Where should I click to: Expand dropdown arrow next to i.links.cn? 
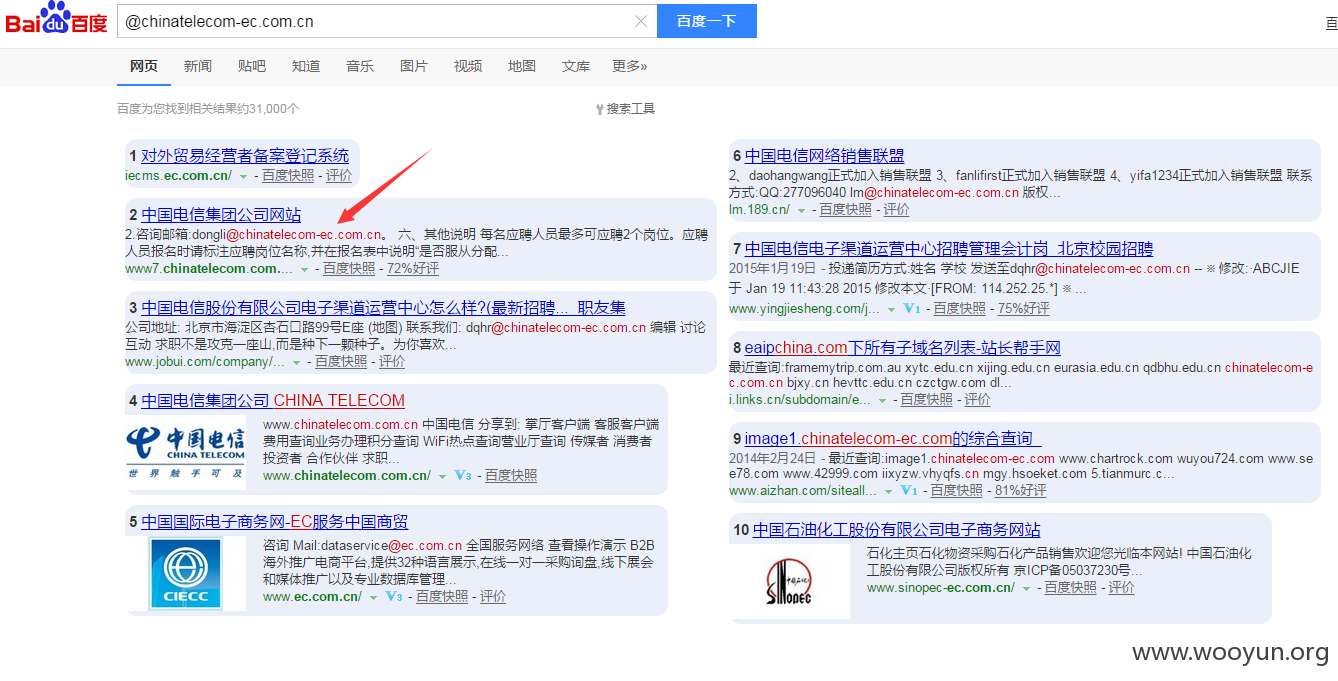tap(881, 400)
